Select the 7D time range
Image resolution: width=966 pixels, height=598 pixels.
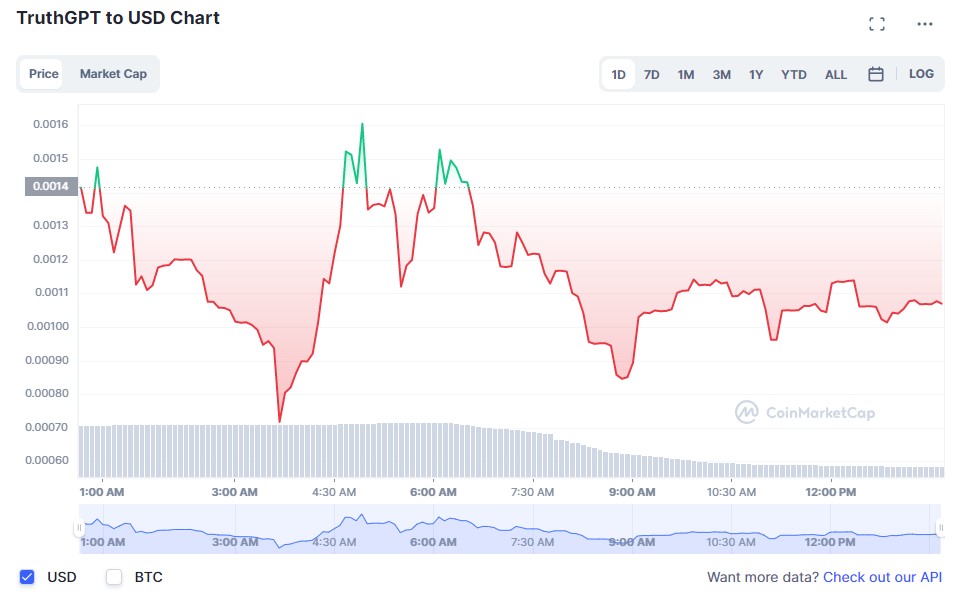click(x=652, y=73)
